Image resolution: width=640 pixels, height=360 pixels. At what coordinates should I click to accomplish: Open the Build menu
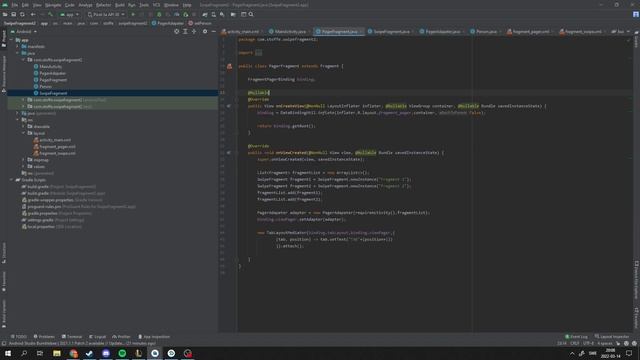120,5
